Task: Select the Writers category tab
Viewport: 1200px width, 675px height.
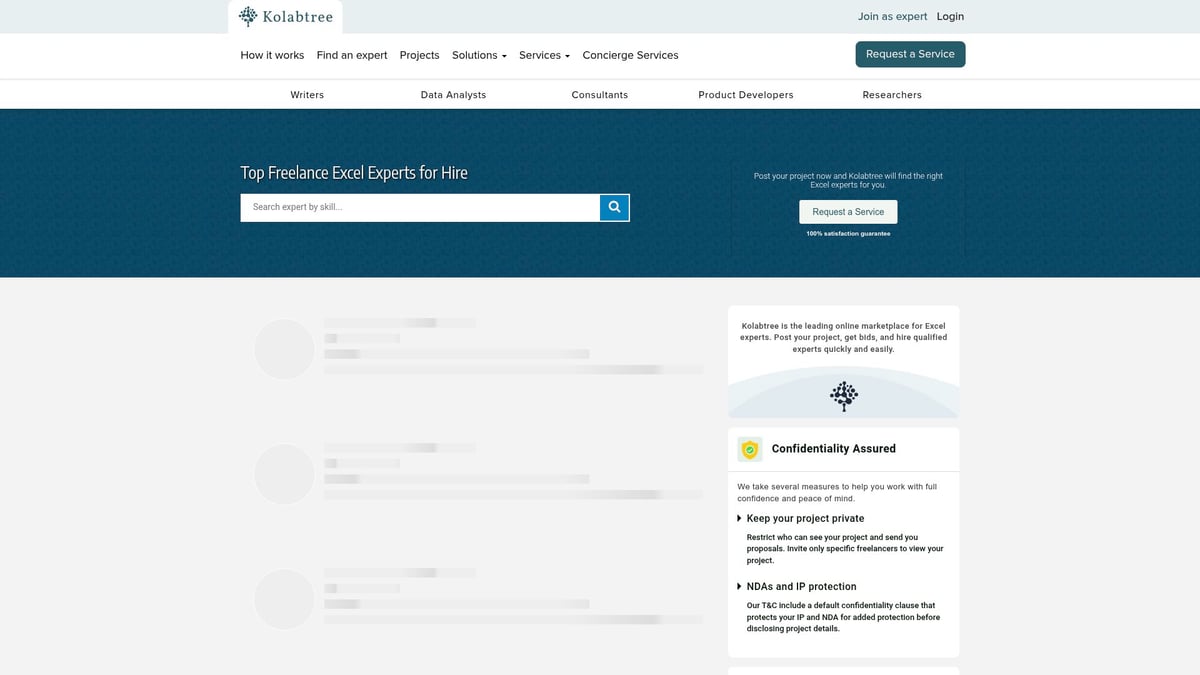Action: coord(307,95)
